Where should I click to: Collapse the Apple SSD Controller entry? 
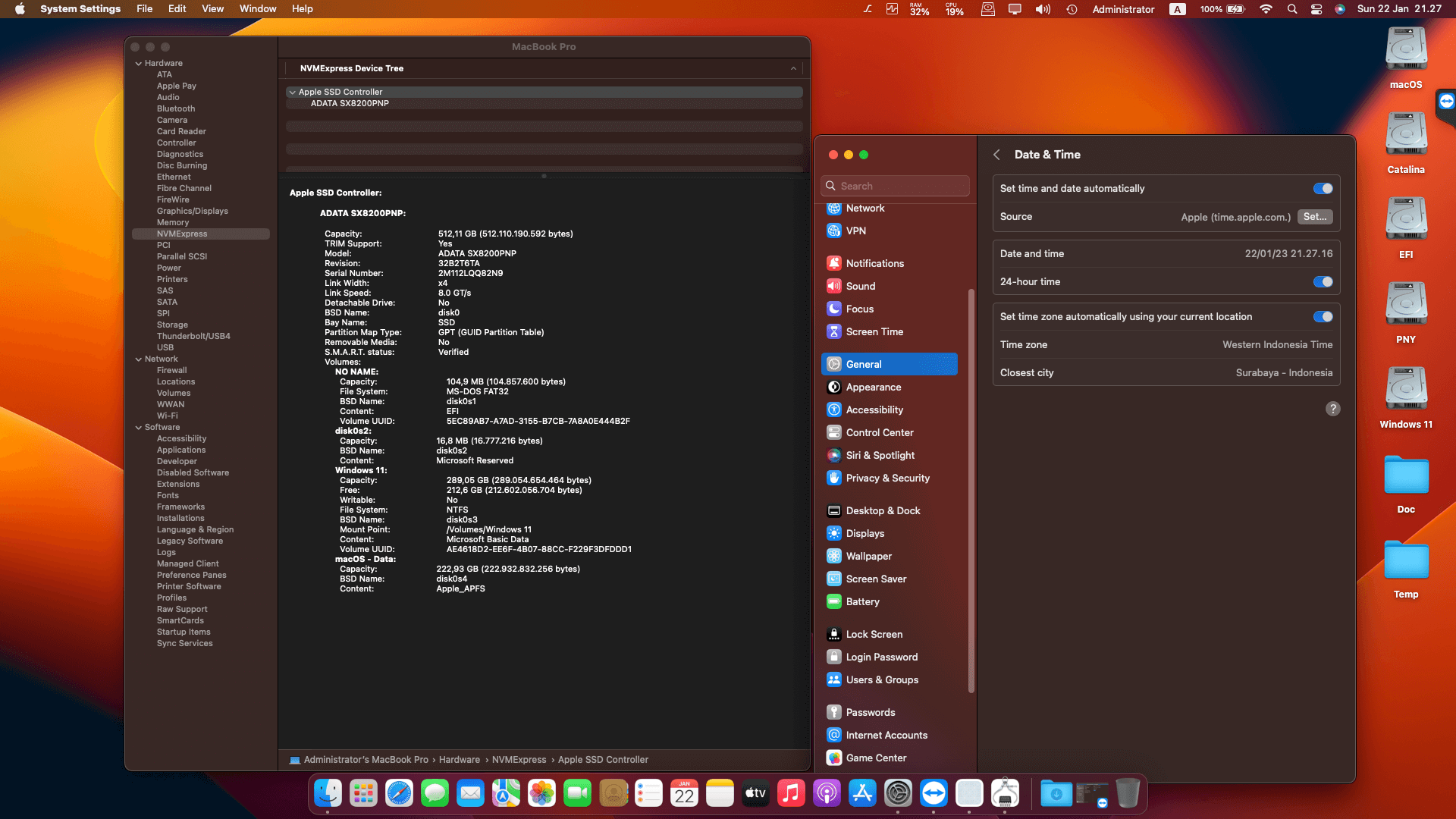coord(292,92)
